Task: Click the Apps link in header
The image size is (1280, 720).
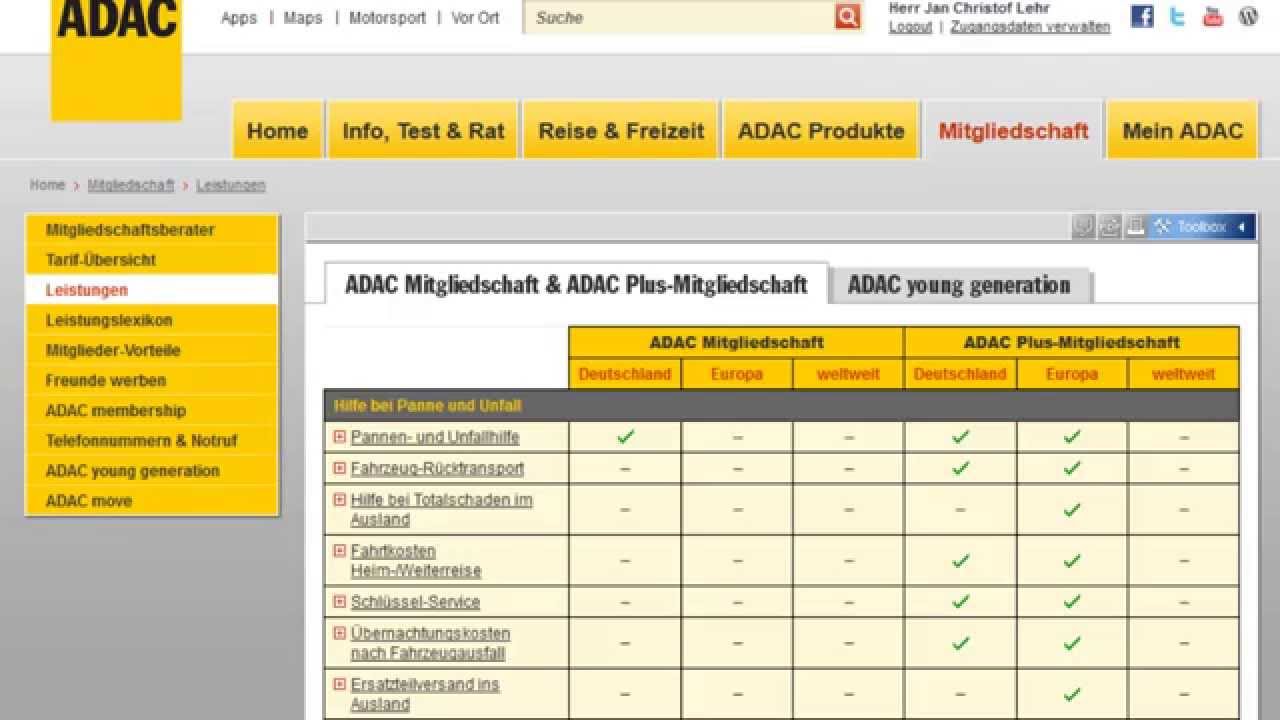Action: coord(239,18)
